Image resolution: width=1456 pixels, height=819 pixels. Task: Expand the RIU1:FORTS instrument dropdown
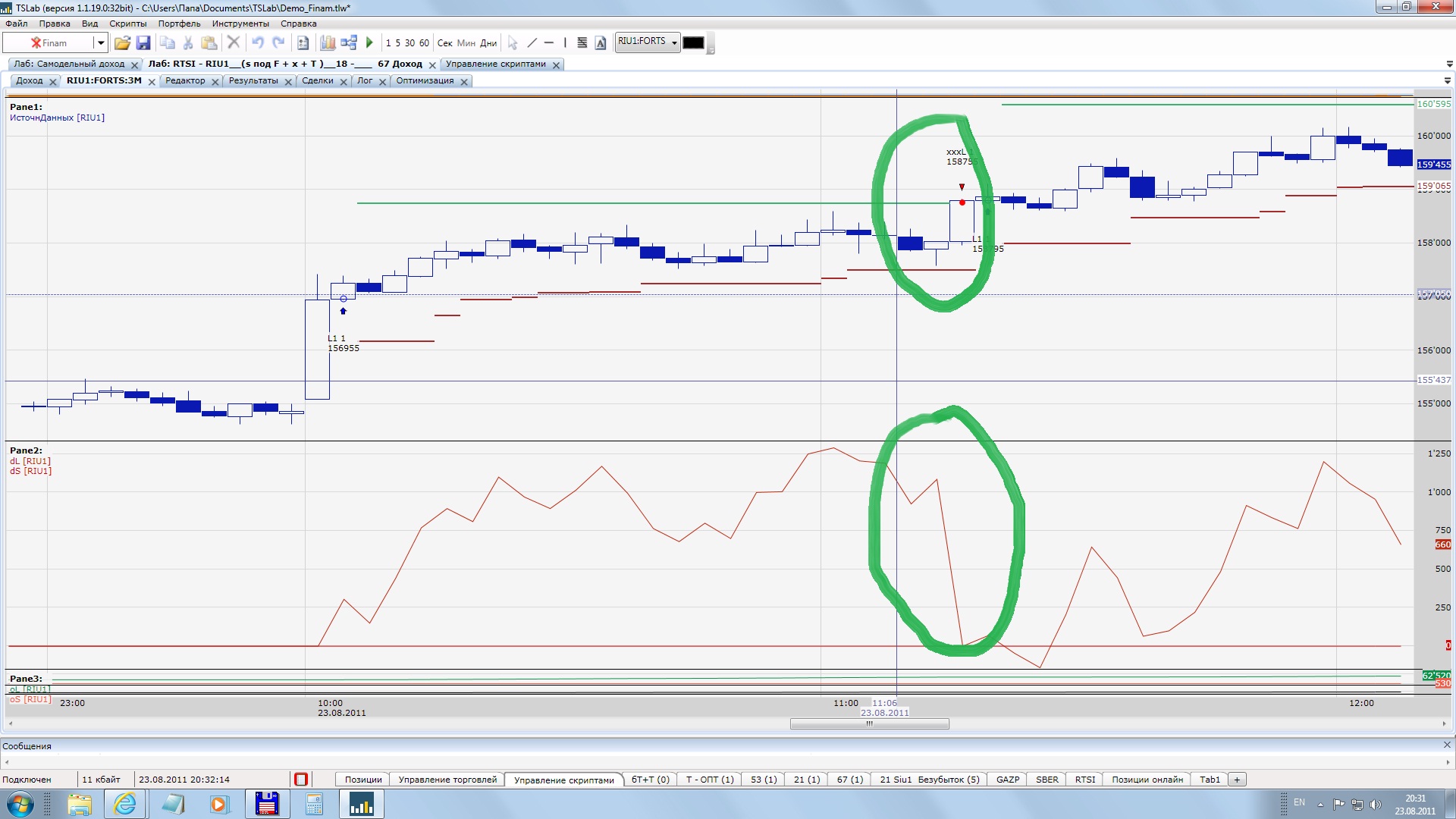[x=674, y=42]
